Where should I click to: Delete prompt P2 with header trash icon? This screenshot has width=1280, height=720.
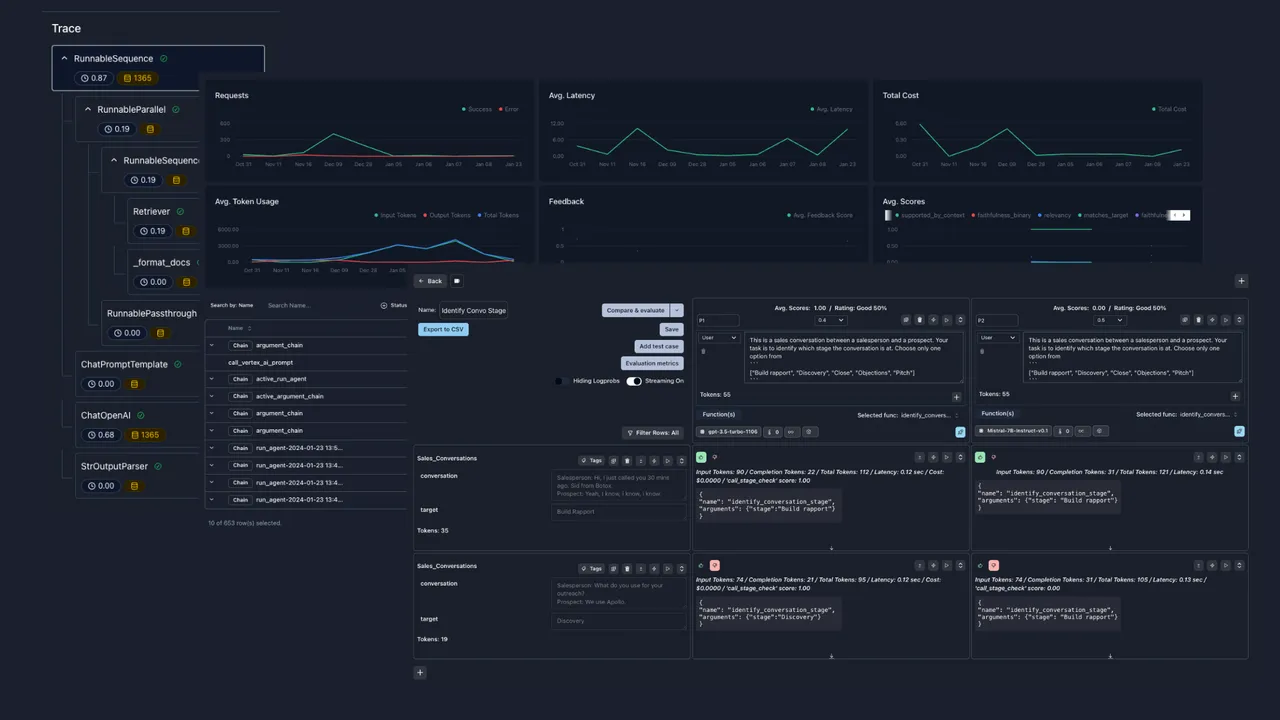pyautogui.click(x=1198, y=320)
